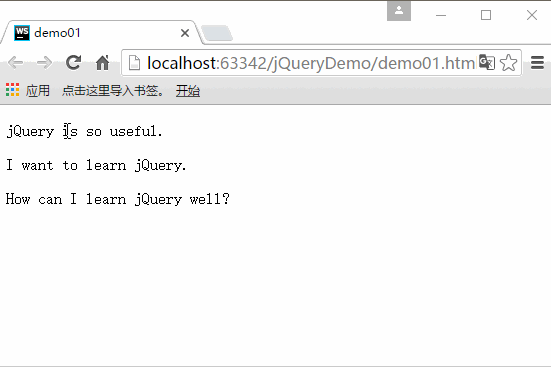Close the demo01 tab
Image resolution: width=551 pixels, height=367 pixels.
(x=185, y=33)
